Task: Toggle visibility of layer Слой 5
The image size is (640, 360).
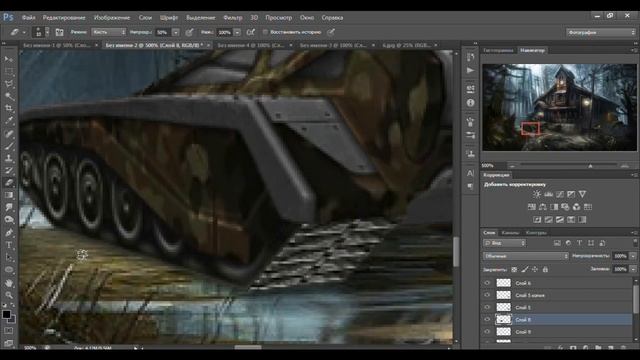Action: 487,307
